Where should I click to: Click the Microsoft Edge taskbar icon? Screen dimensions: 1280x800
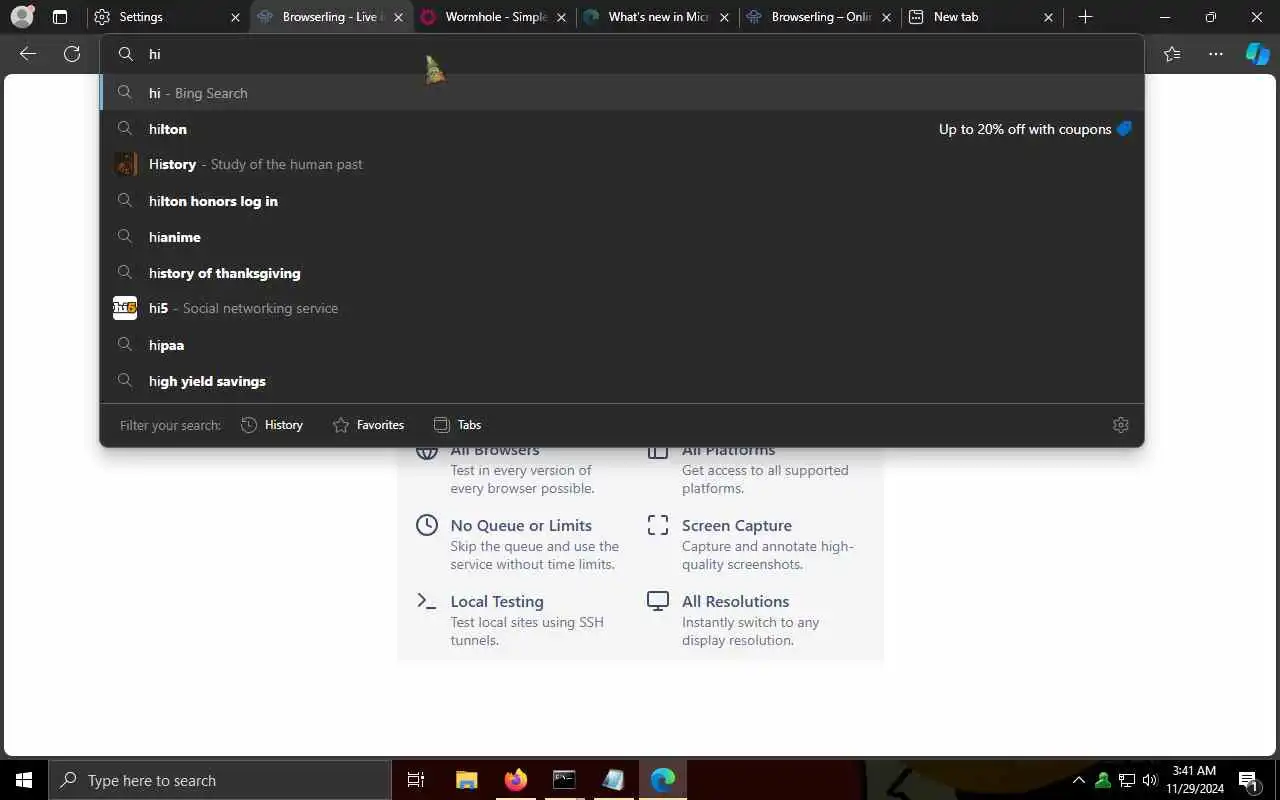(663, 780)
